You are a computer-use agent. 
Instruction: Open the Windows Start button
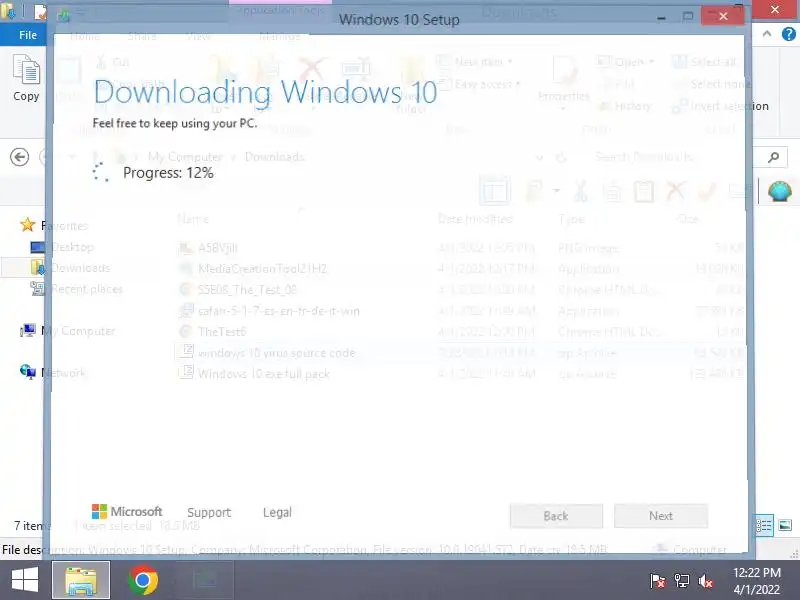point(24,580)
